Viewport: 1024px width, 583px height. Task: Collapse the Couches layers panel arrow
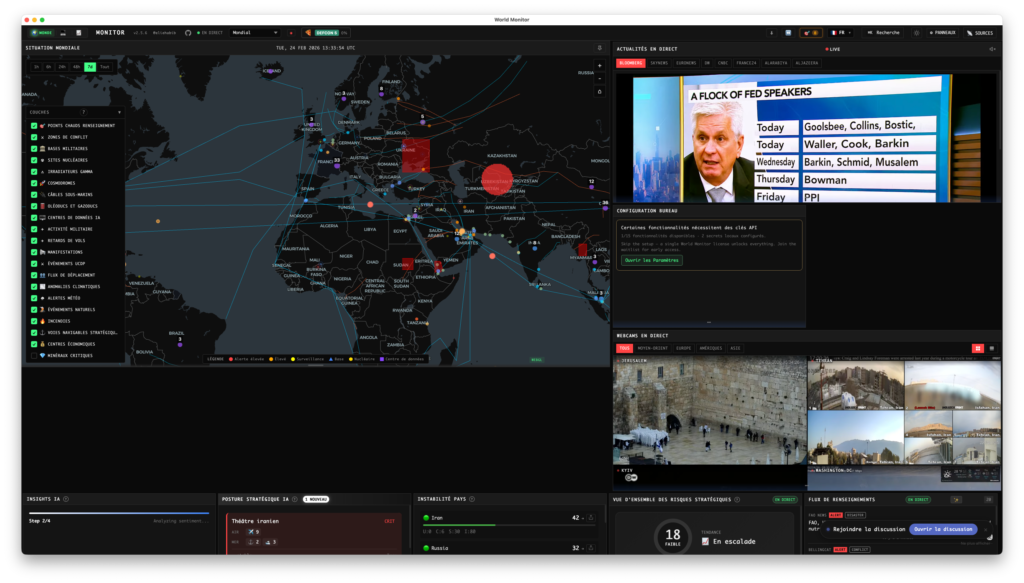119,112
